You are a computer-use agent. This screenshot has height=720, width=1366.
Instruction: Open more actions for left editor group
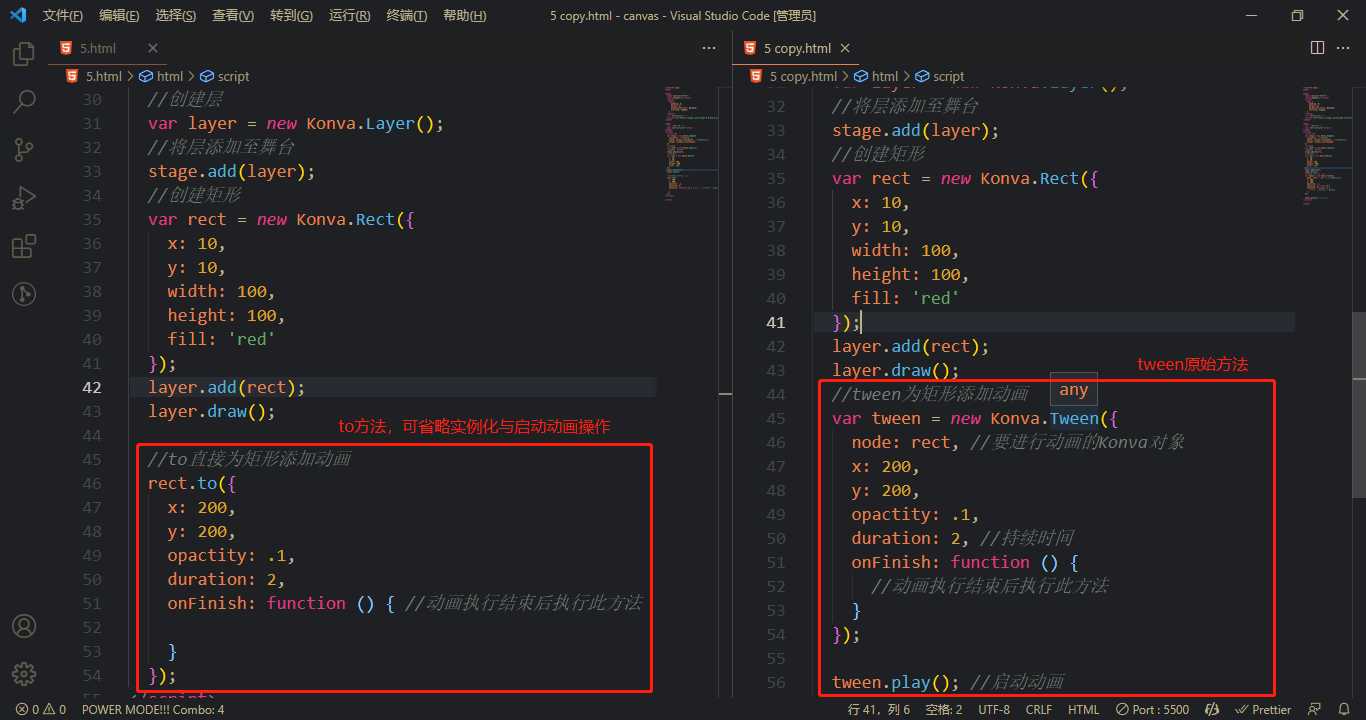709,48
